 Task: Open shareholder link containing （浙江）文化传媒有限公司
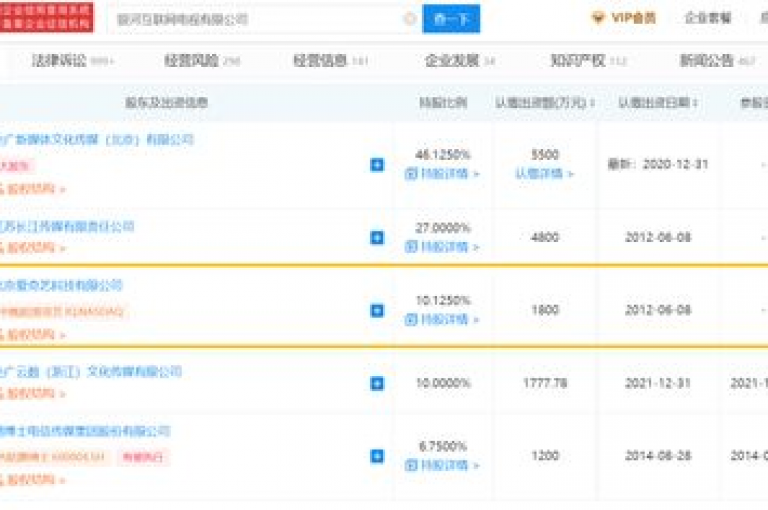point(91,372)
